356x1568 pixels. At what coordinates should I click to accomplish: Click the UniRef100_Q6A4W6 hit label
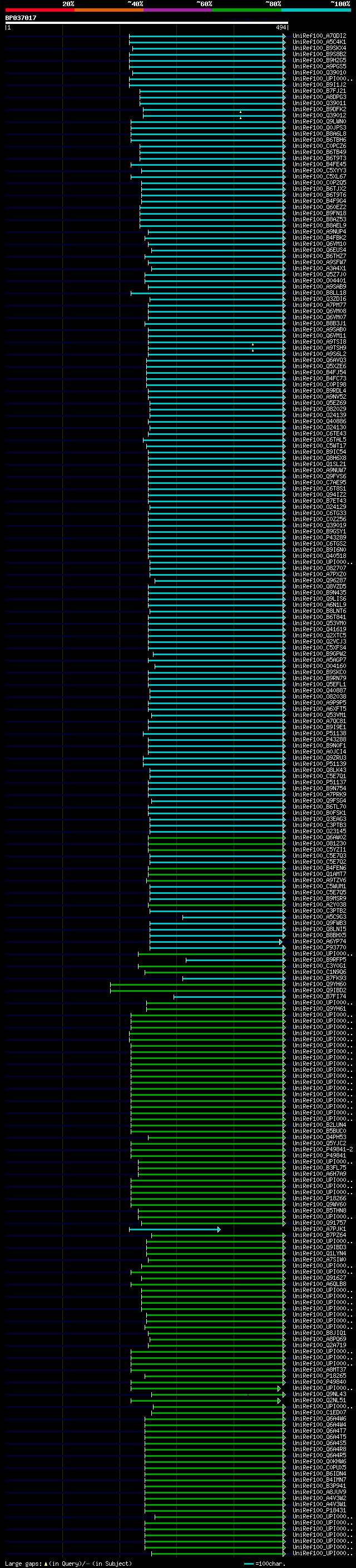click(319, 1418)
